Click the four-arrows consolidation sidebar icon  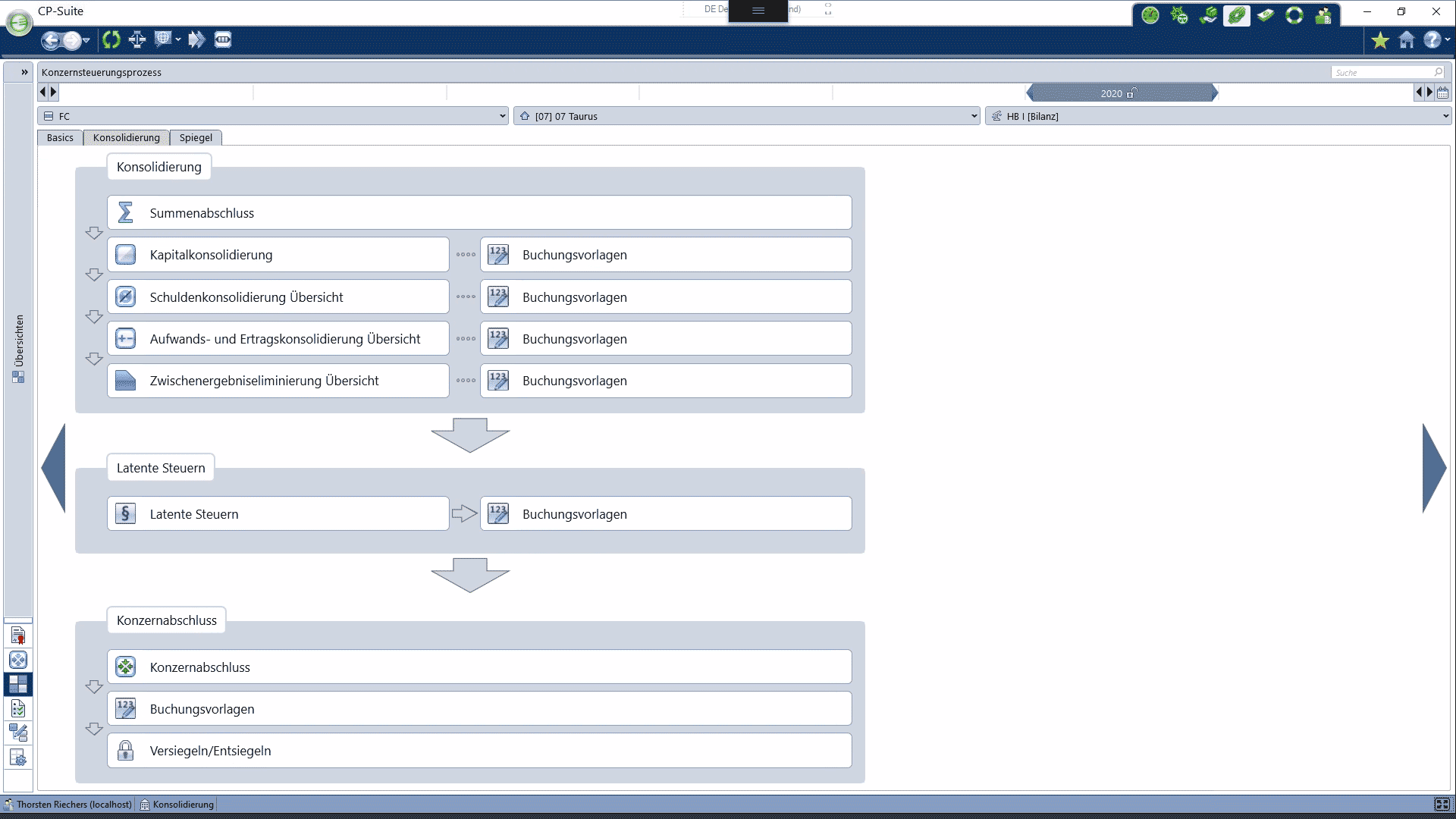pyautogui.click(x=18, y=660)
